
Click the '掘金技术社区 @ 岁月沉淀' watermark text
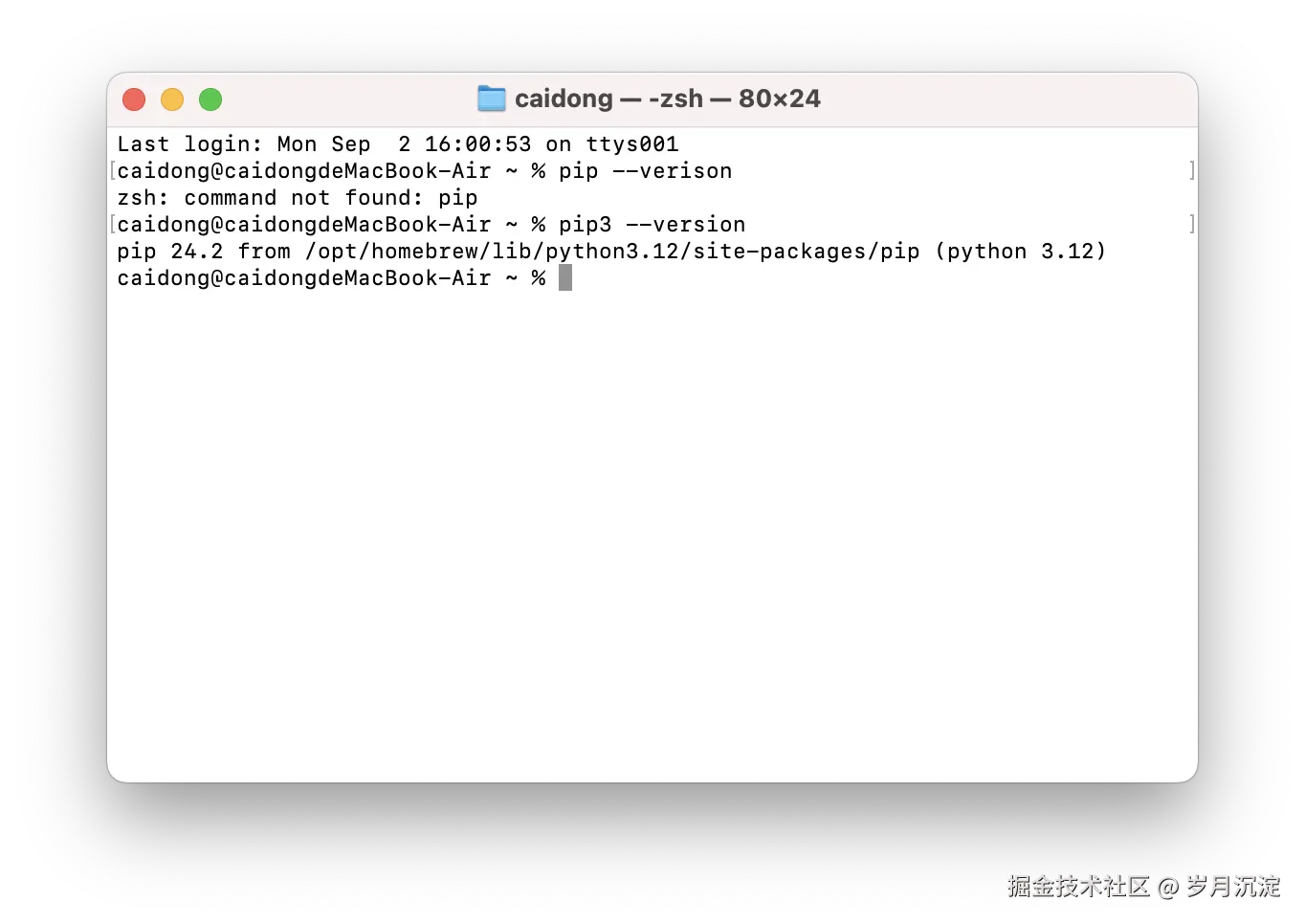(x=1144, y=887)
